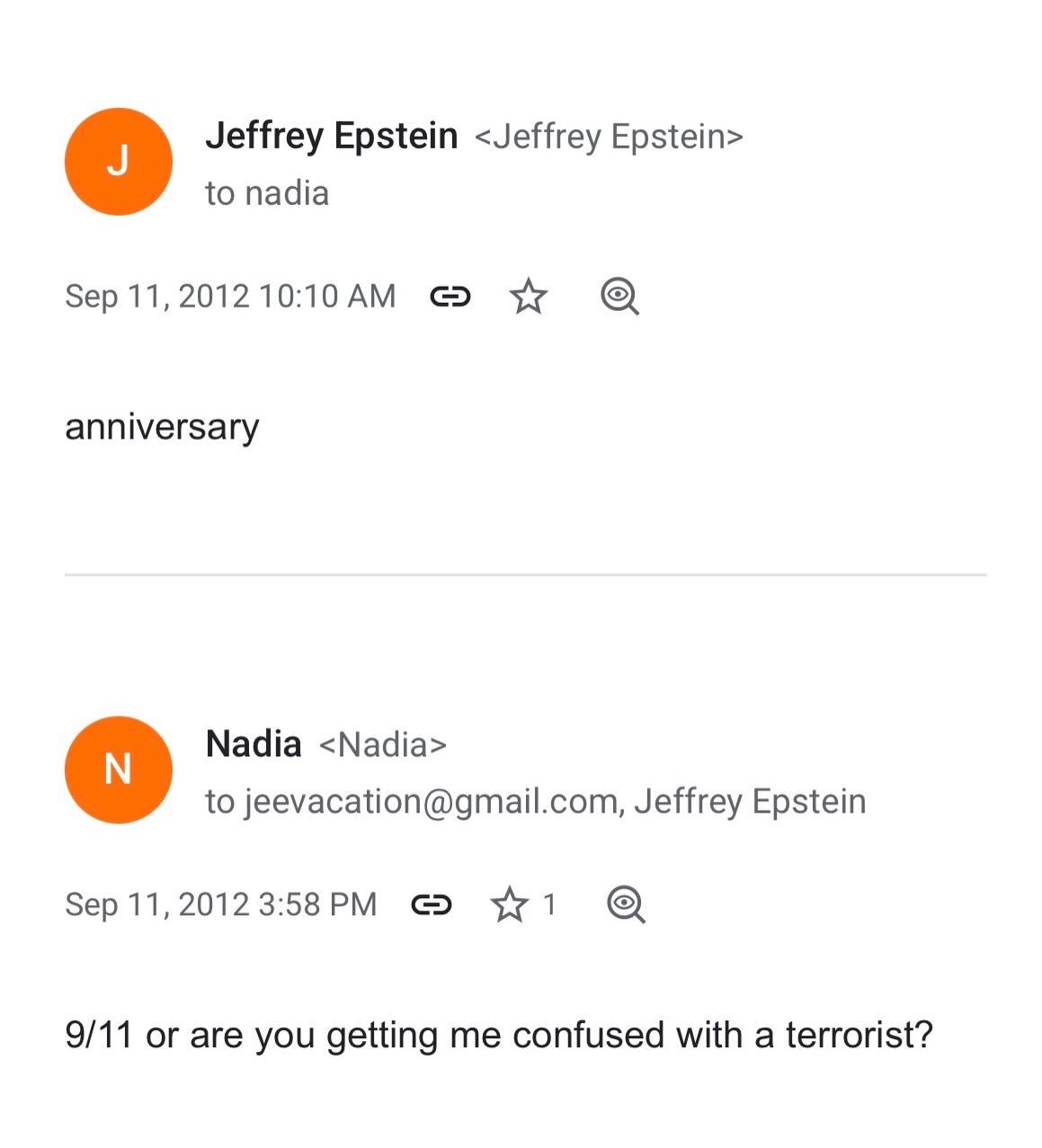Click the orange J sender avatar

(x=118, y=162)
